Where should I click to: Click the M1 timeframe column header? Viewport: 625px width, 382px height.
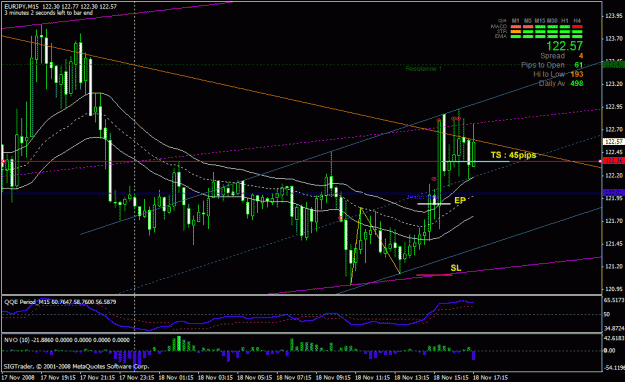(x=516, y=20)
